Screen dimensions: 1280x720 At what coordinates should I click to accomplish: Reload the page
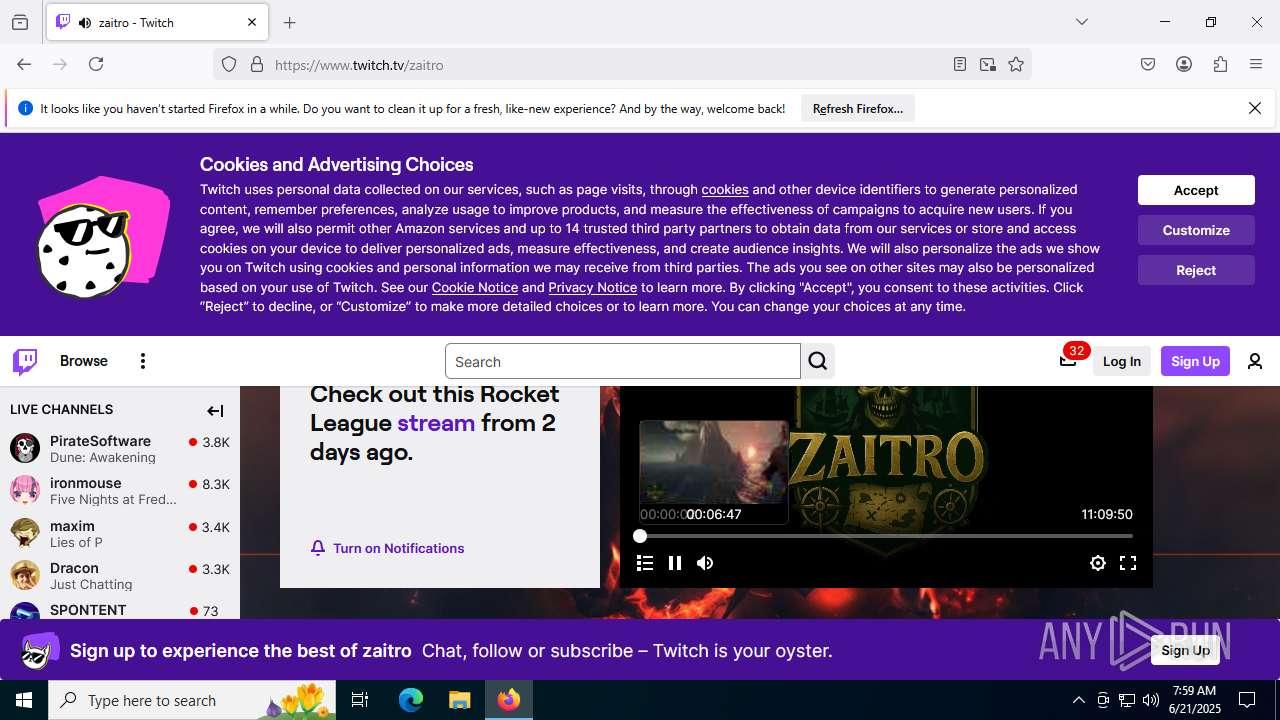[96, 64]
